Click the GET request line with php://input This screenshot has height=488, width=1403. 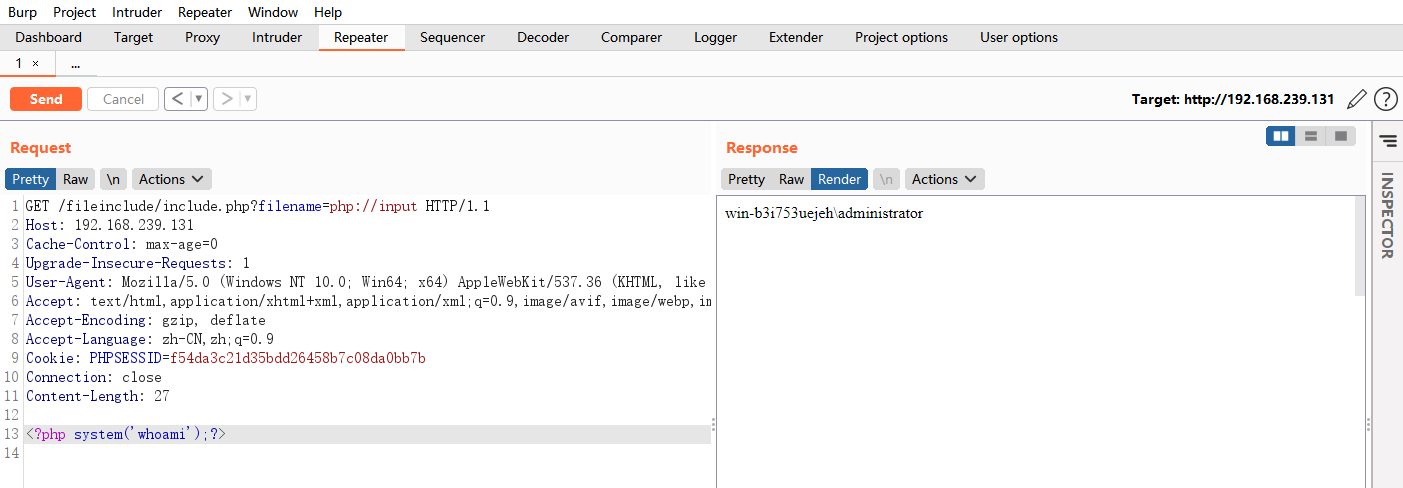tap(257, 206)
